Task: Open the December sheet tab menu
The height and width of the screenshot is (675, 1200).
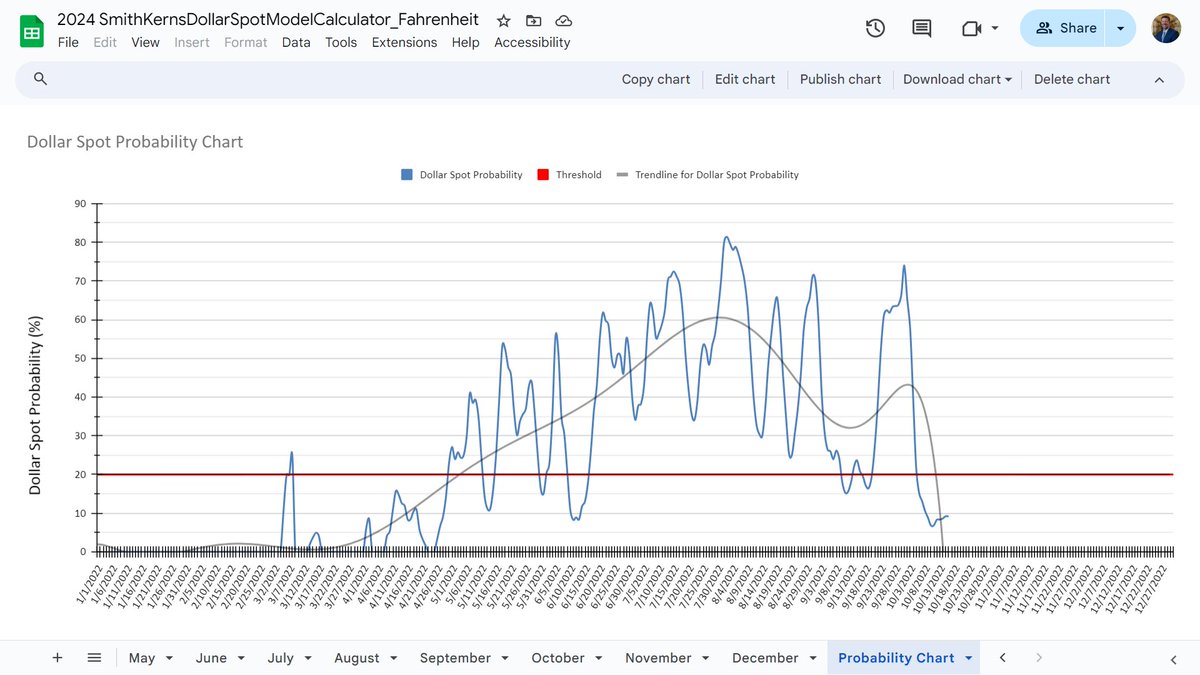Action: [x=812, y=658]
